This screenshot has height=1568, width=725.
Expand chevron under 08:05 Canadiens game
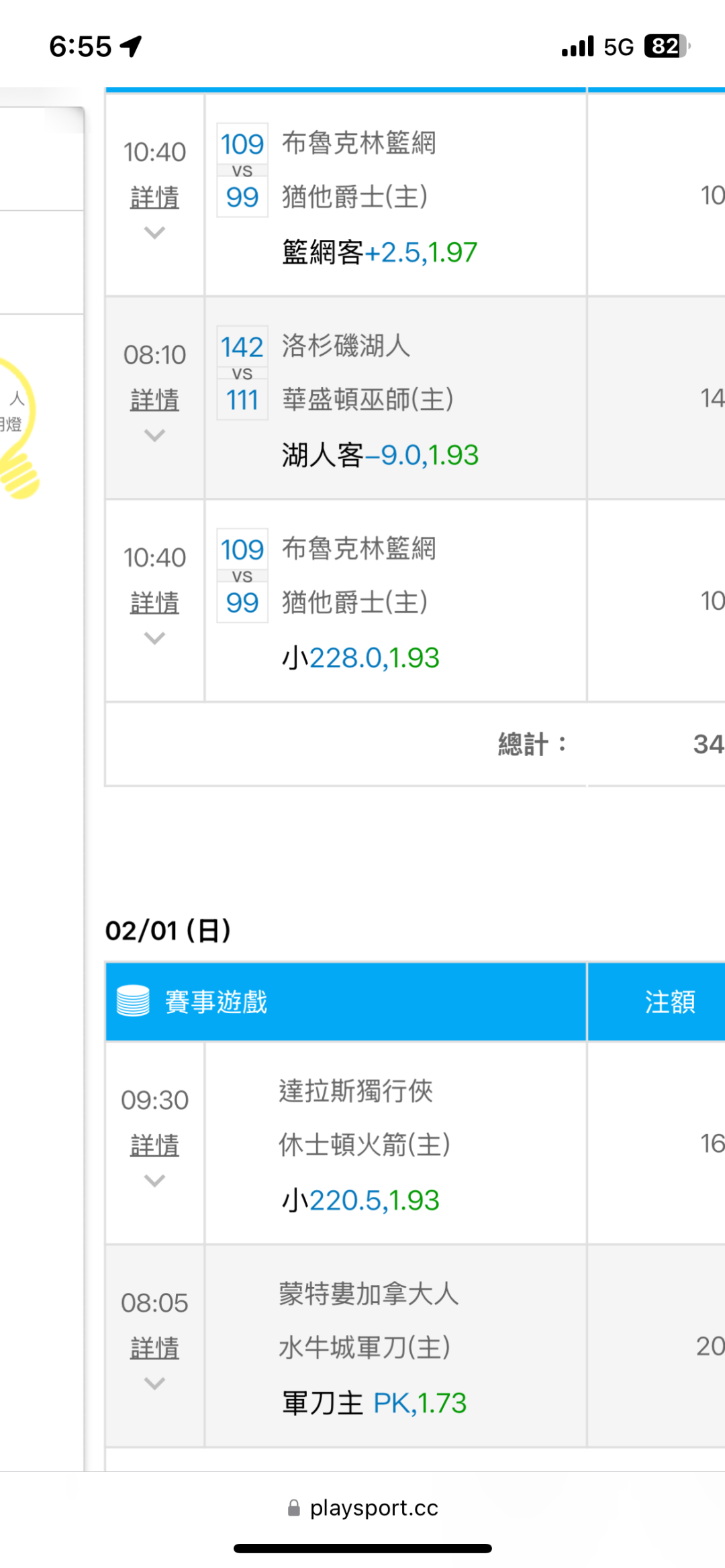(x=154, y=1383)
